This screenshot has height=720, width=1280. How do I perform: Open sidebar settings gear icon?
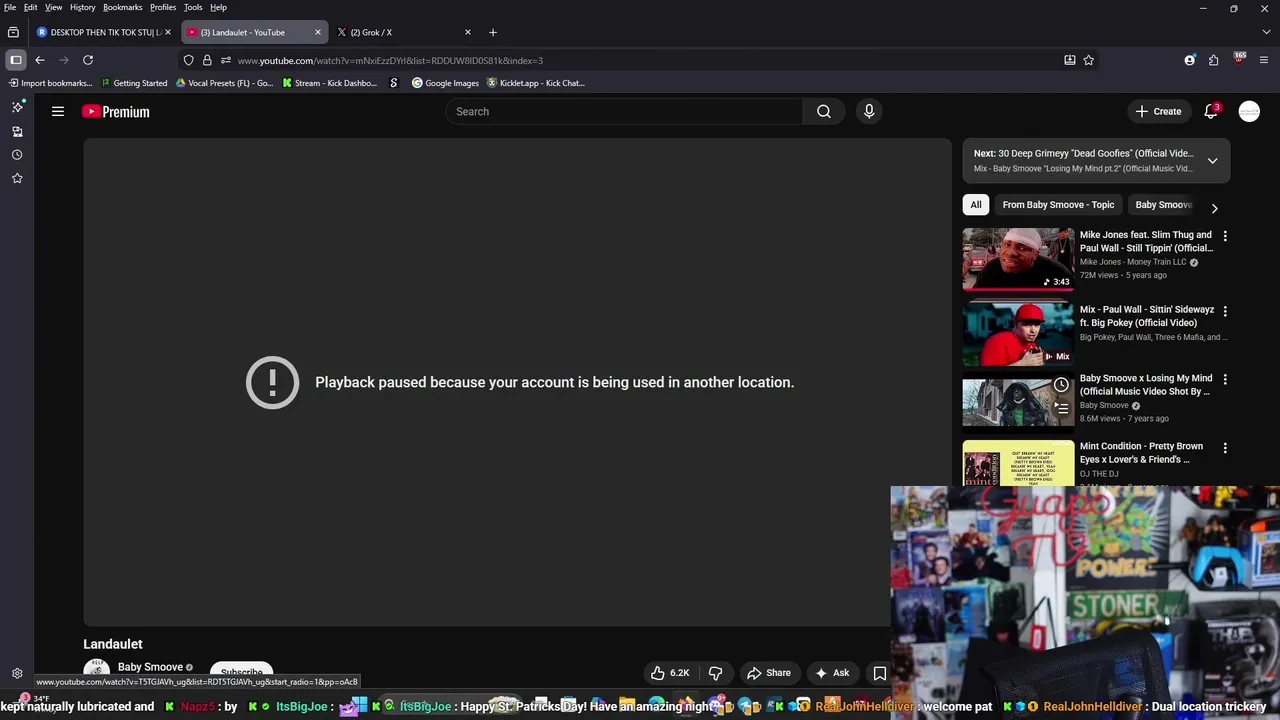(17, 674)
